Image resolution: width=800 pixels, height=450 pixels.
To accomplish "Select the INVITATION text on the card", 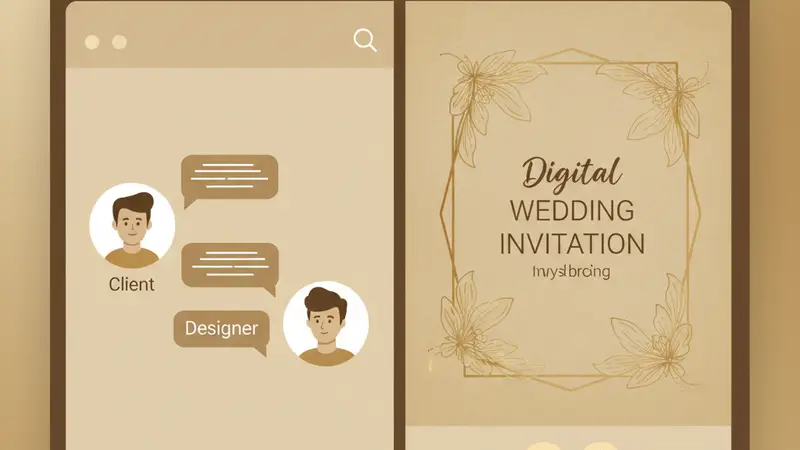I will [x=572, y=244].
